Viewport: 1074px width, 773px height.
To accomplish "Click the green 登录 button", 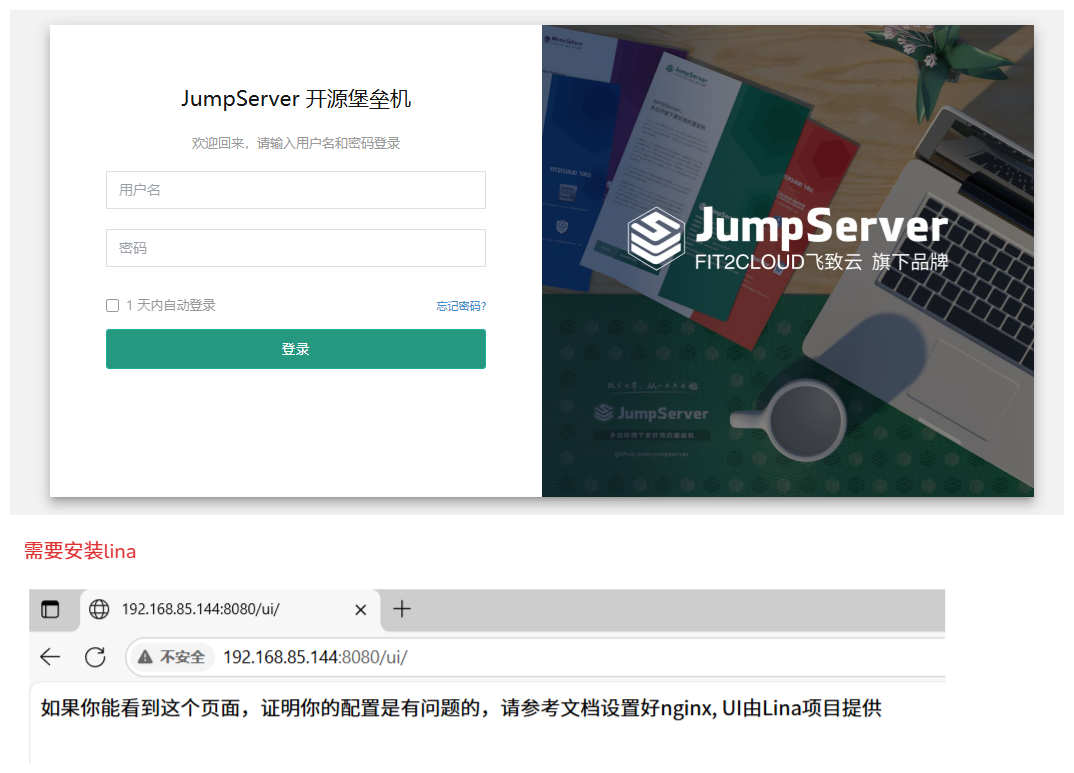I will (295, 349).
